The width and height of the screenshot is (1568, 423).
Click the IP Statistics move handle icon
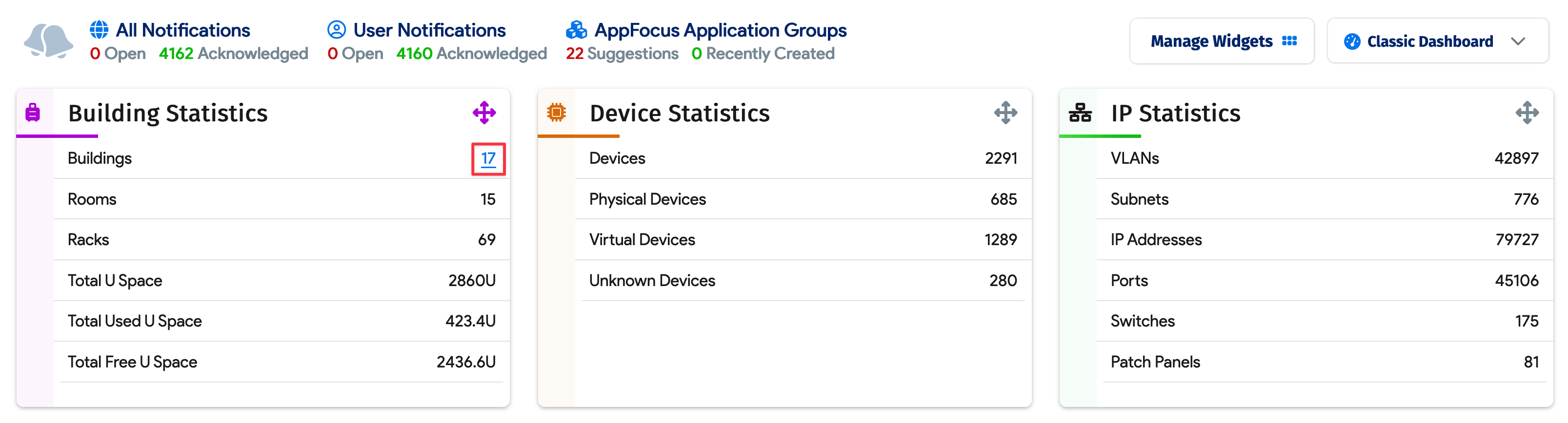click(x=1527, y=113)
